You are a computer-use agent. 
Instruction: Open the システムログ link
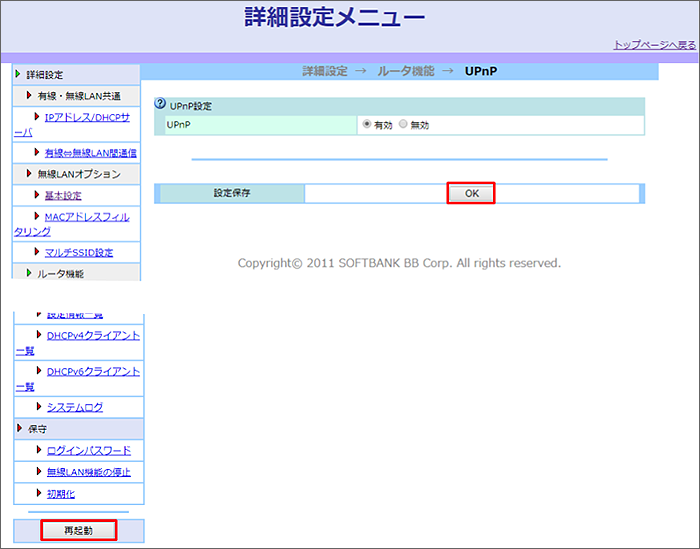(75, 407)
